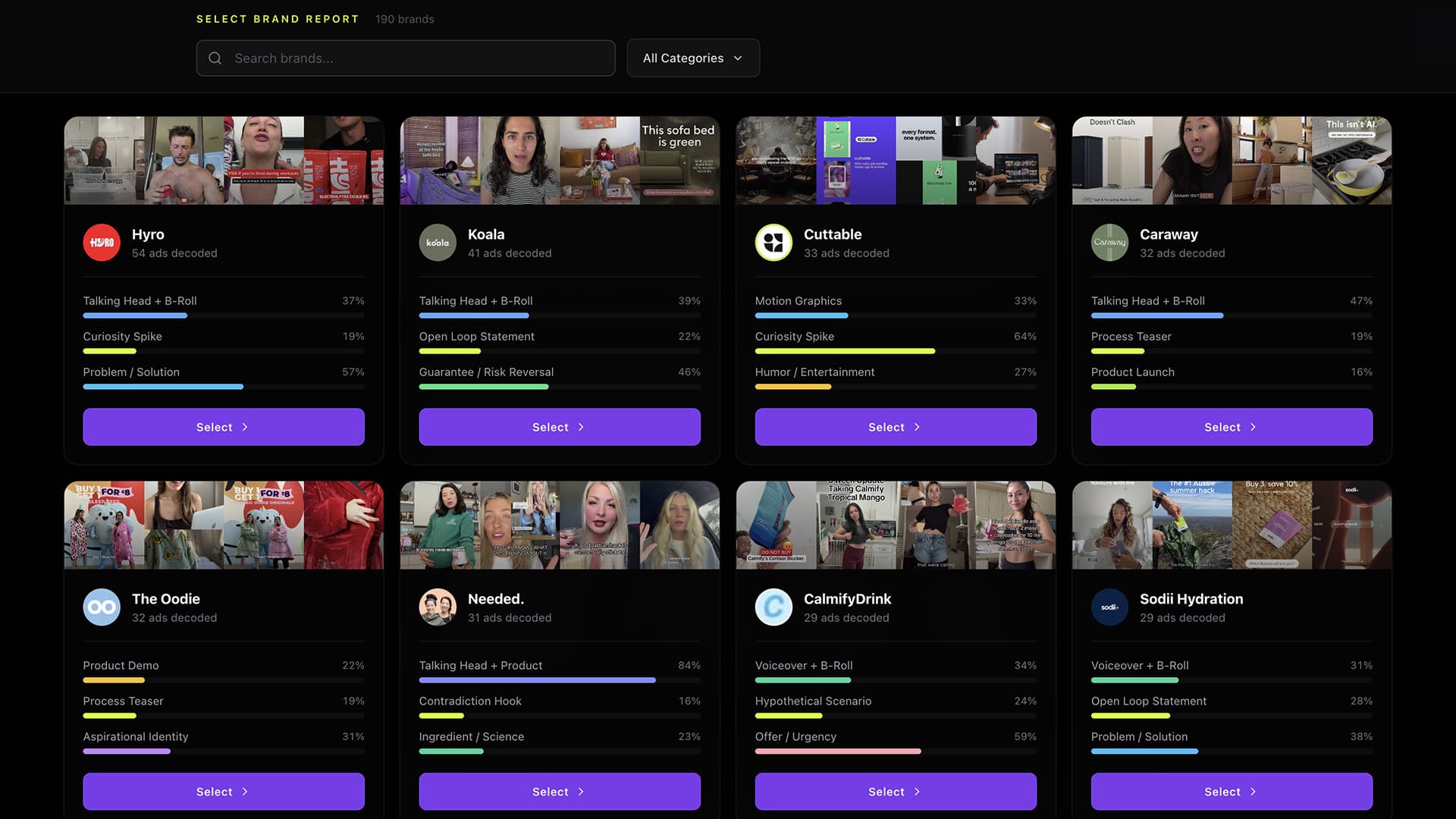
Task: Open the All Categories dropdown
Action: coord(693,58)
